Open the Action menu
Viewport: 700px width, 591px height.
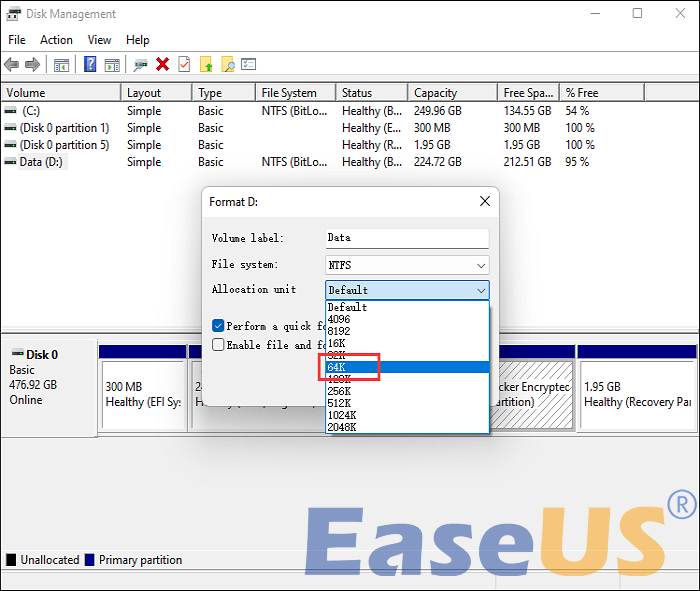tap(56, 40)
